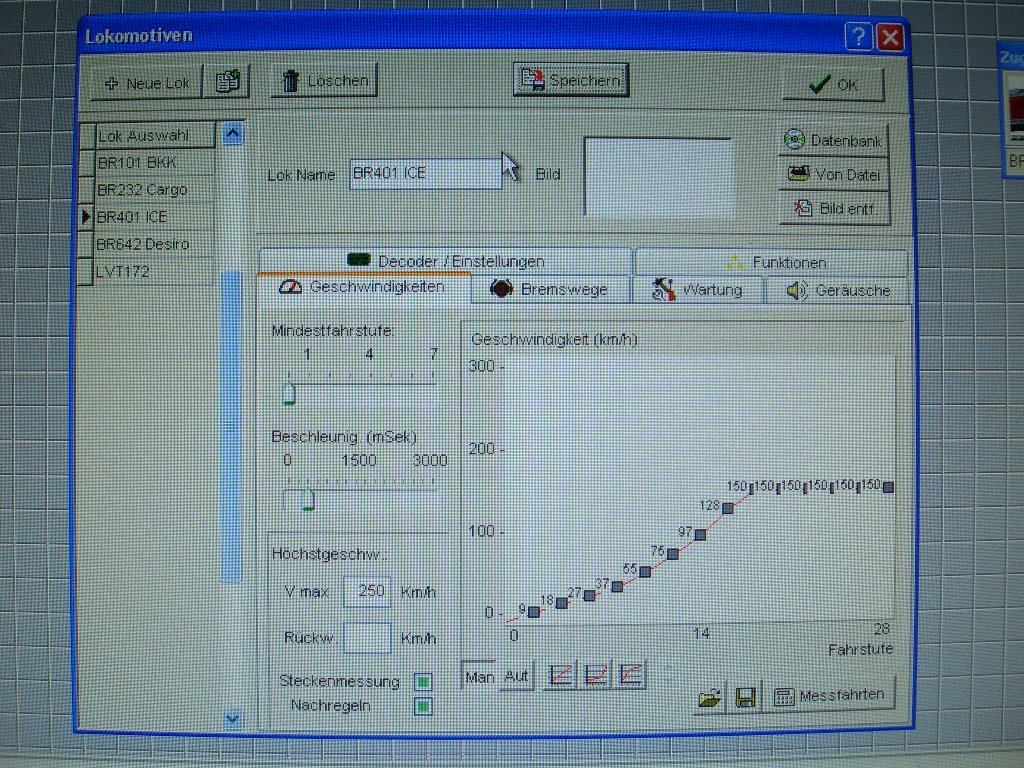Click the V max speed input field
Viewport: 1024px width, 768px height.
[367, 591]
